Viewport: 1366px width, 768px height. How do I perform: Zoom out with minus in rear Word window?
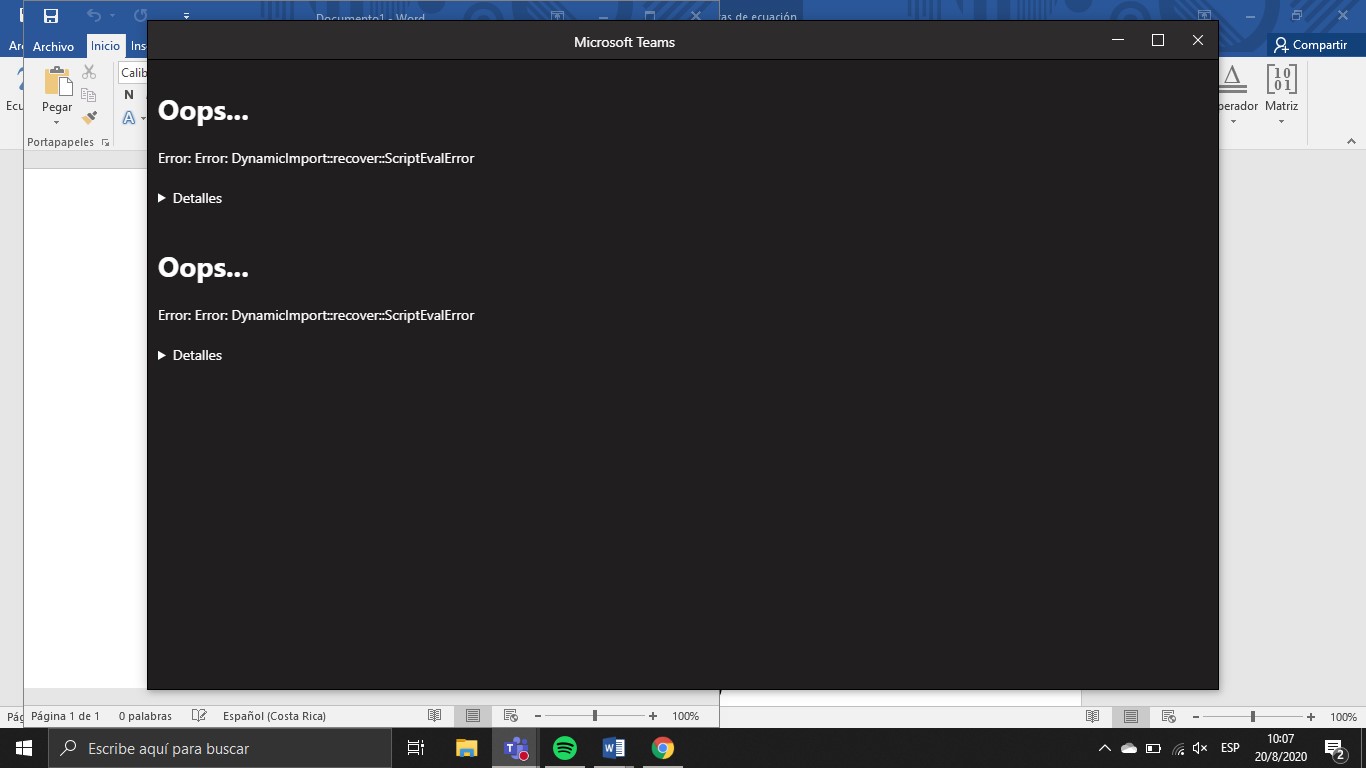(x=1195, y=716)
